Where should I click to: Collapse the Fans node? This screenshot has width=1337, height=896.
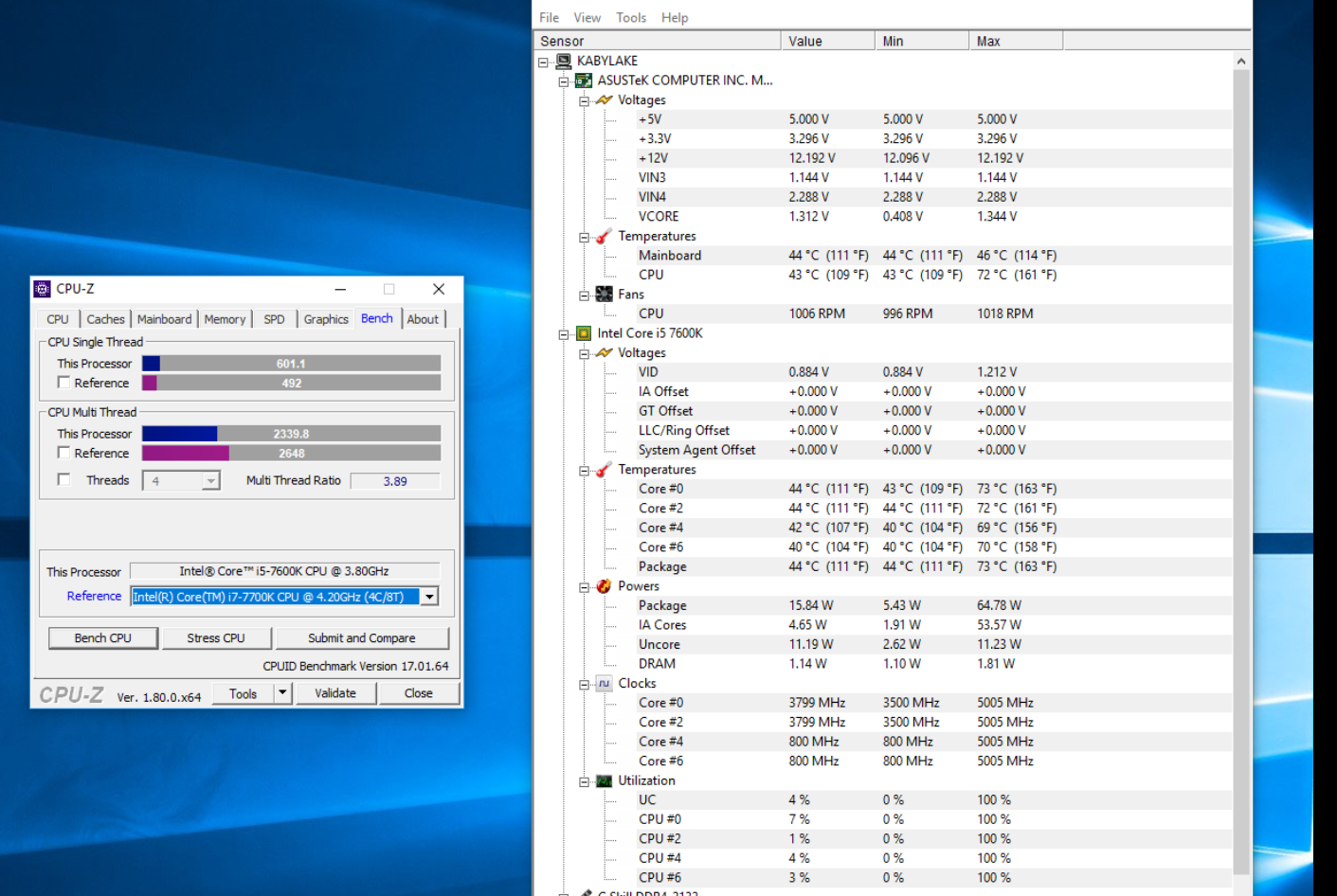click(585, 296)
